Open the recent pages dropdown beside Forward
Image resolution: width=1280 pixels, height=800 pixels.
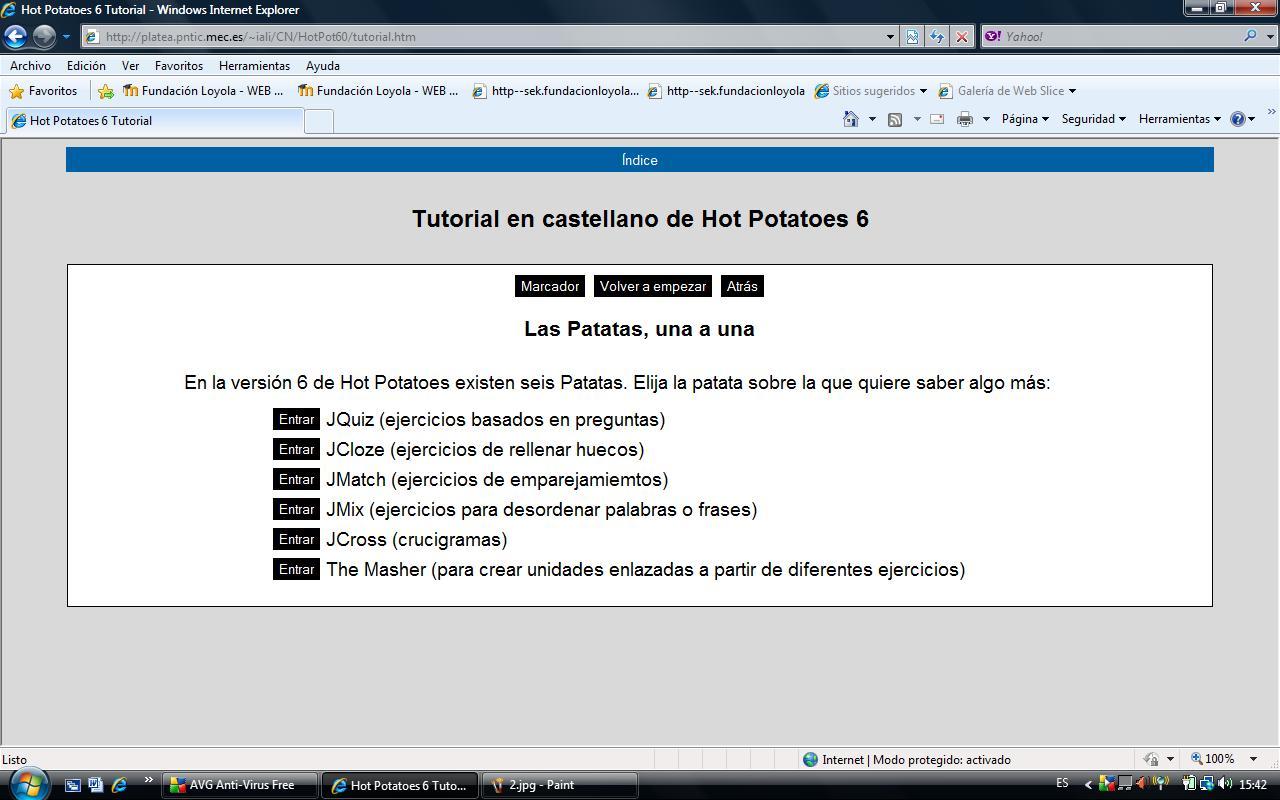point(66,36)
